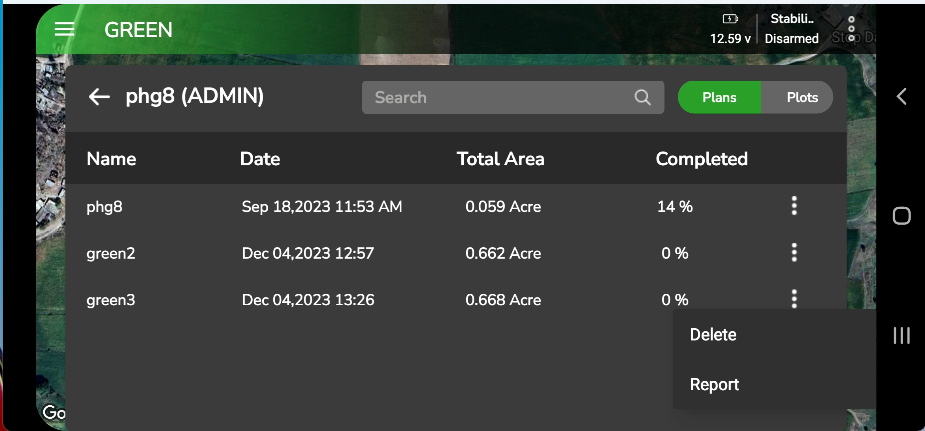Screen dimensions: 925x431
Task: Switch to the Plots toggle
Action: [x=802, y=97]
